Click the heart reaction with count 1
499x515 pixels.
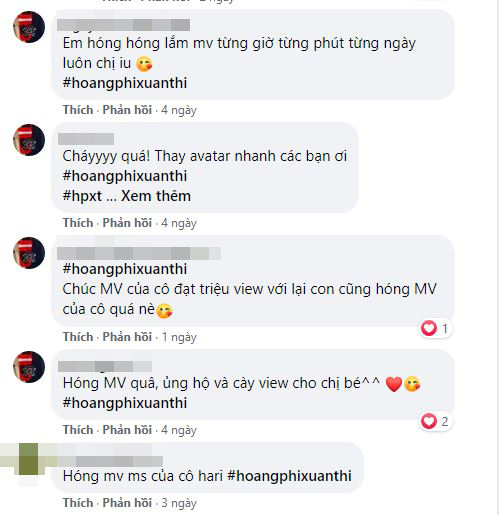(436, 329)
